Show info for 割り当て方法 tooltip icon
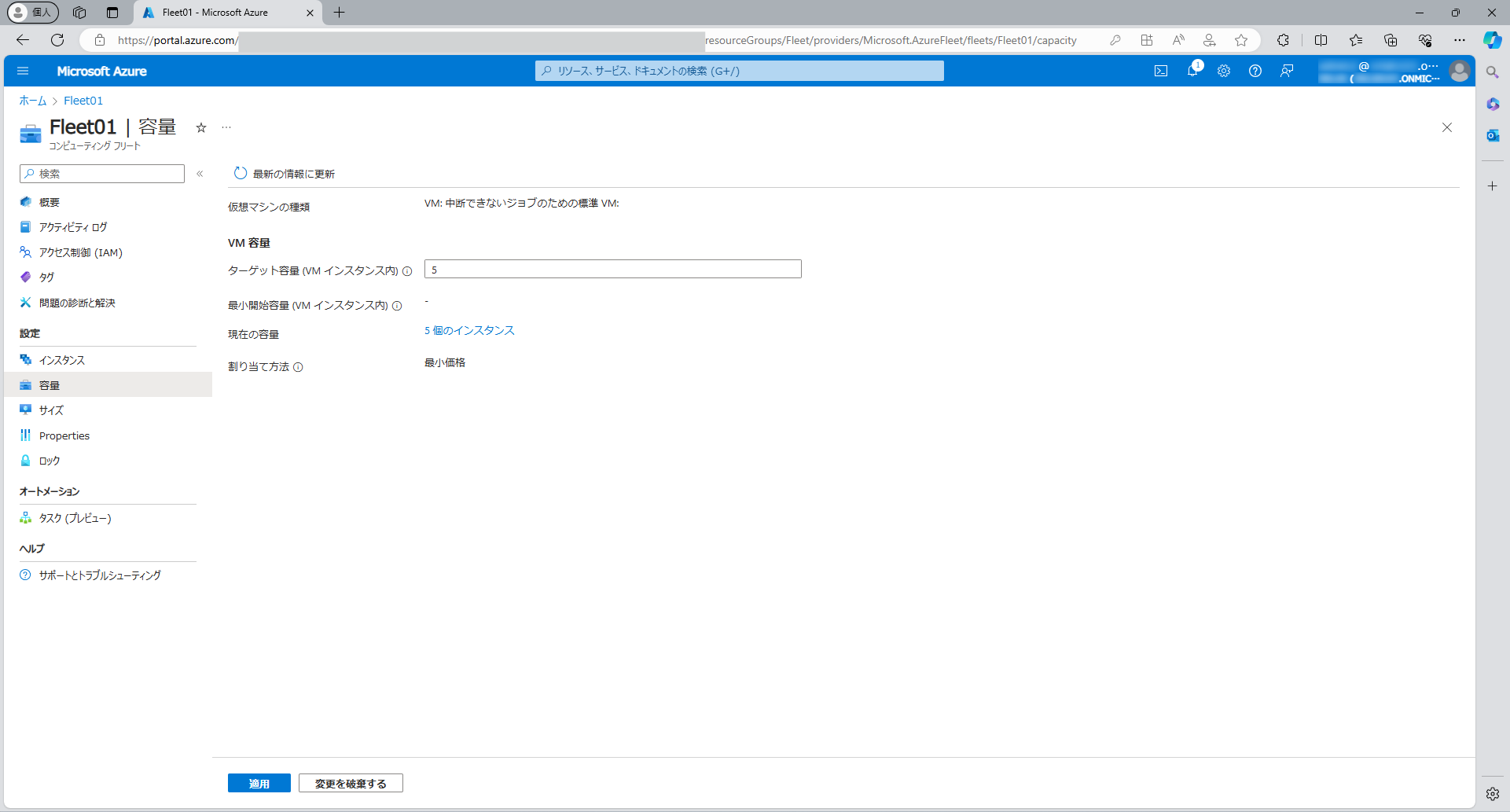1510x812 pixels. pyautogui.click(x=298, y=367)
